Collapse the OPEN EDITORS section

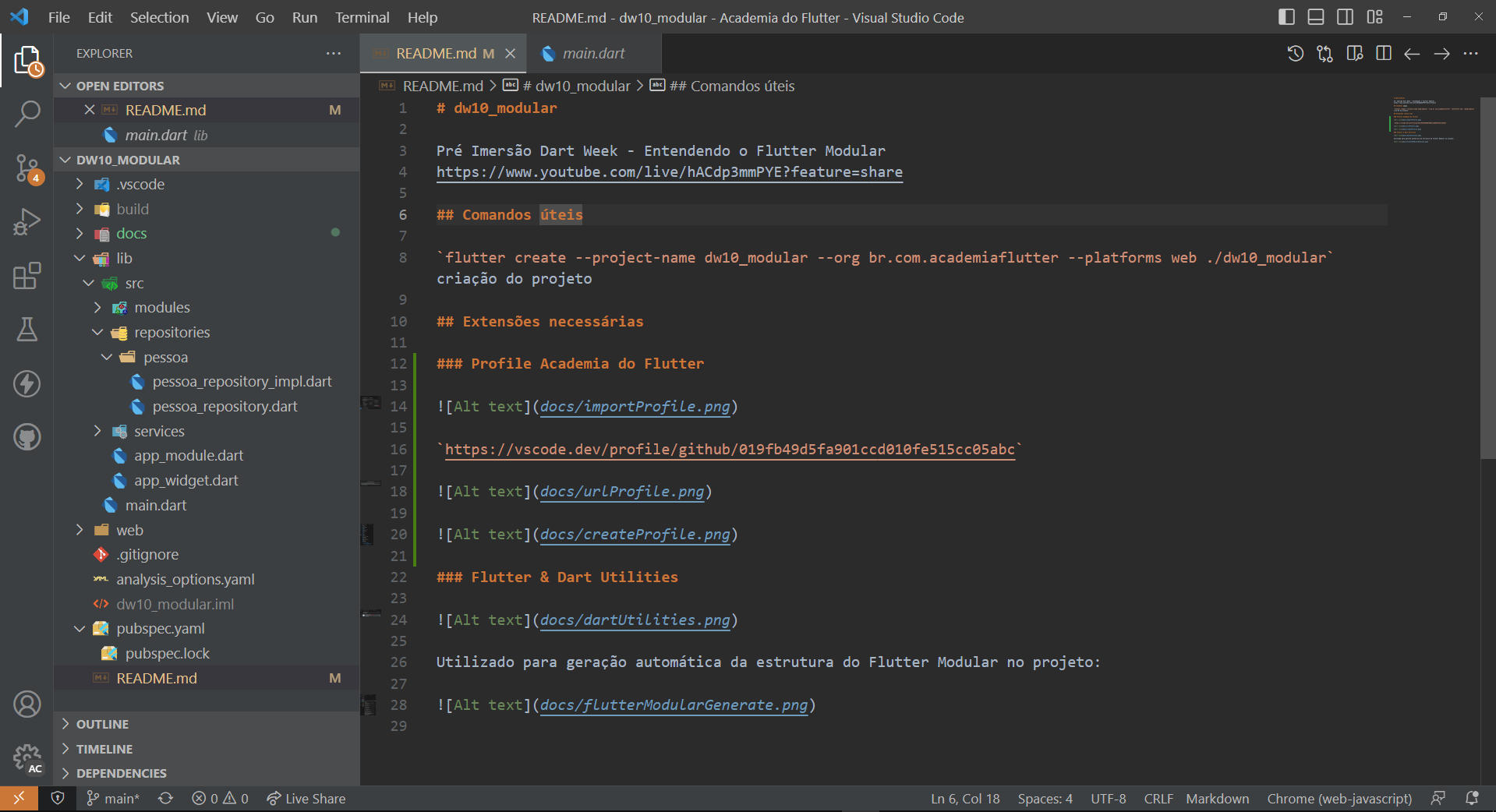pos(207,86)
